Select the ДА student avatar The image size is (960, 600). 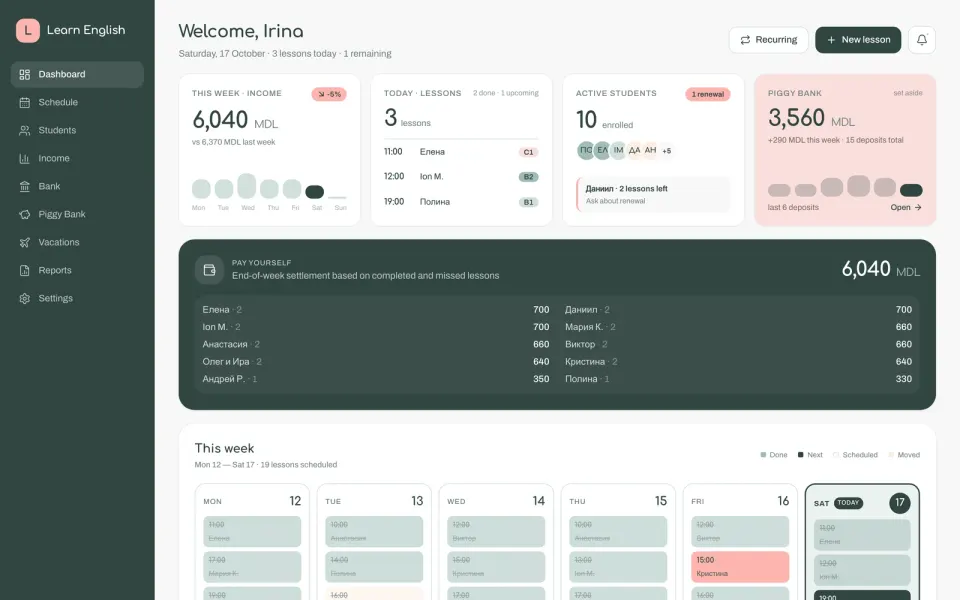(x=634, y=150)
